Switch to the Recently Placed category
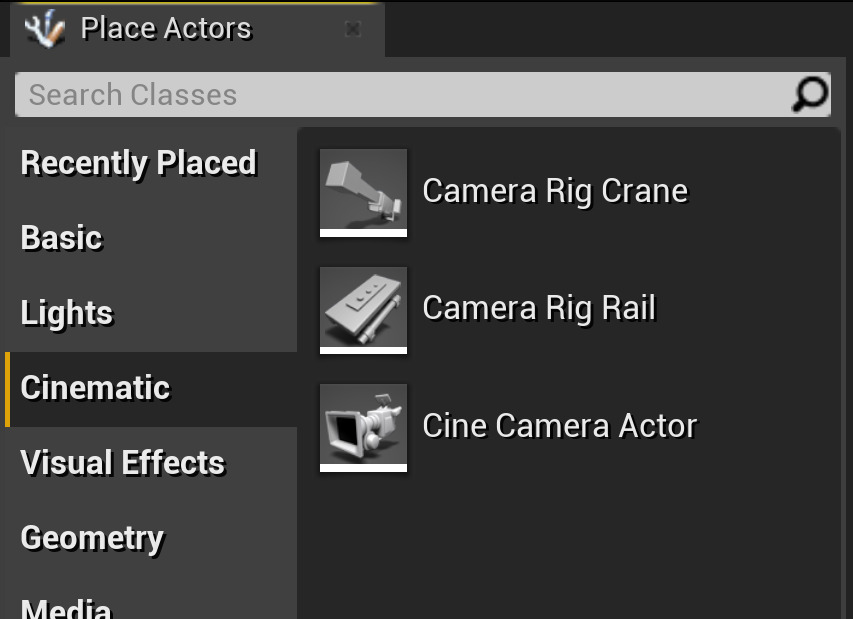The height and width of the screenshot is (619, 853). point(138,162)
